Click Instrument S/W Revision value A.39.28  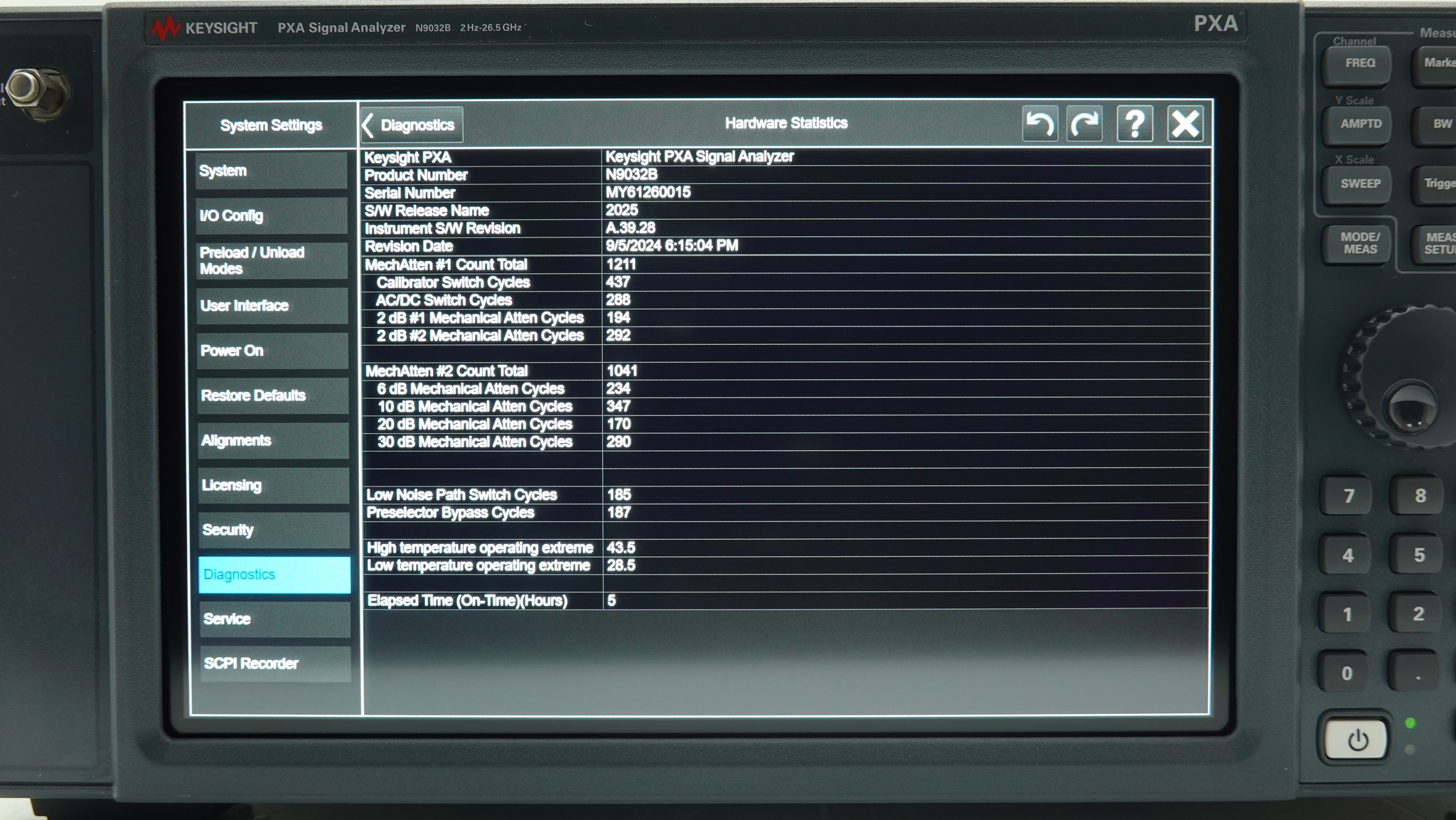coord(631,228)
